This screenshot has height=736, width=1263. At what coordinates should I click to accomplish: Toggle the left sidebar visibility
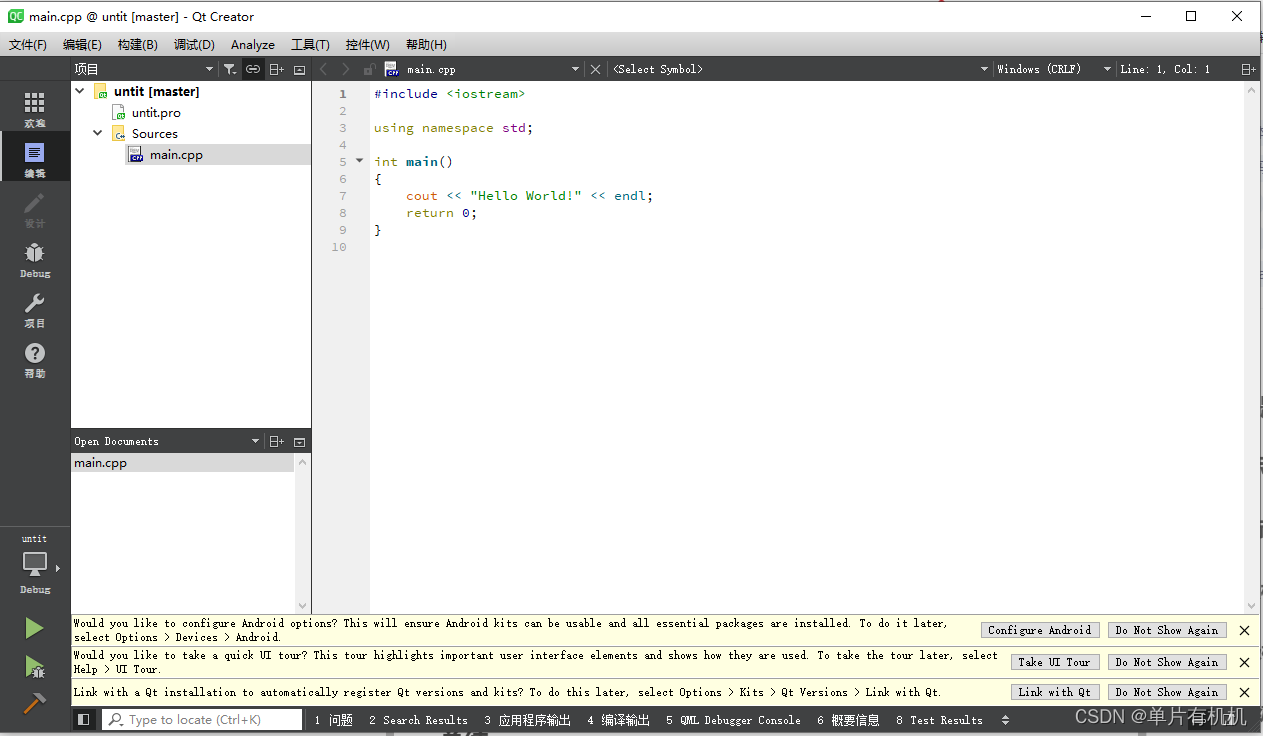84,719
